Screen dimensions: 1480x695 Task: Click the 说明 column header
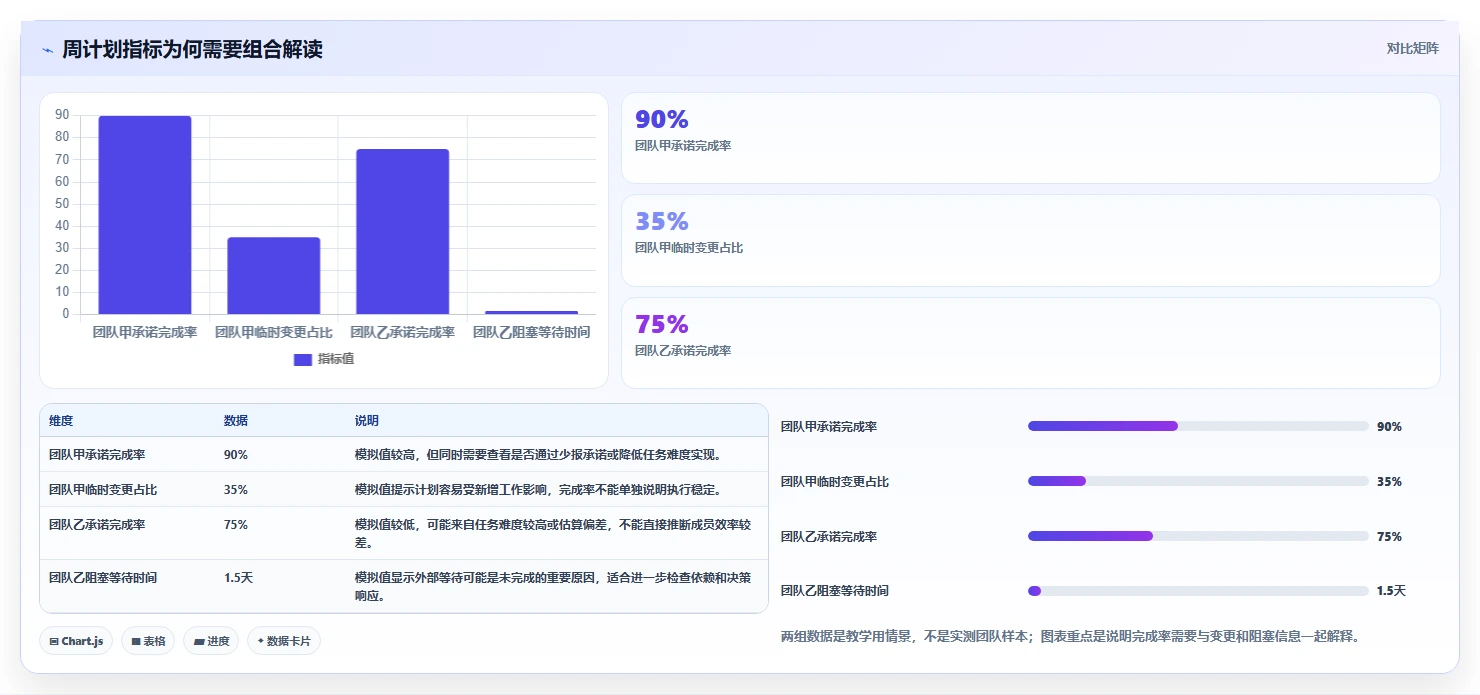point(367,421)
